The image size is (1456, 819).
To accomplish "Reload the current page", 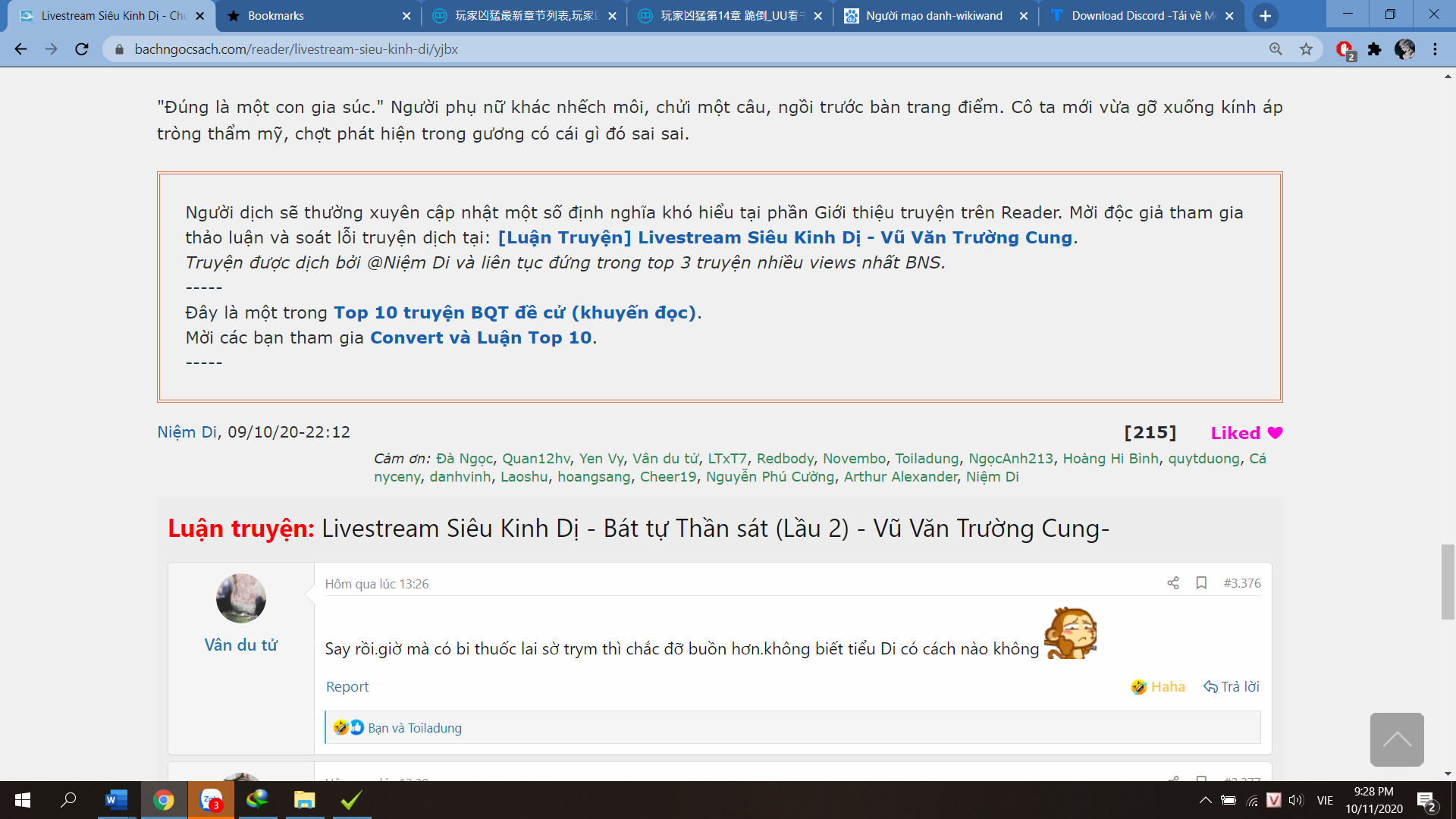I will point(82,49).
